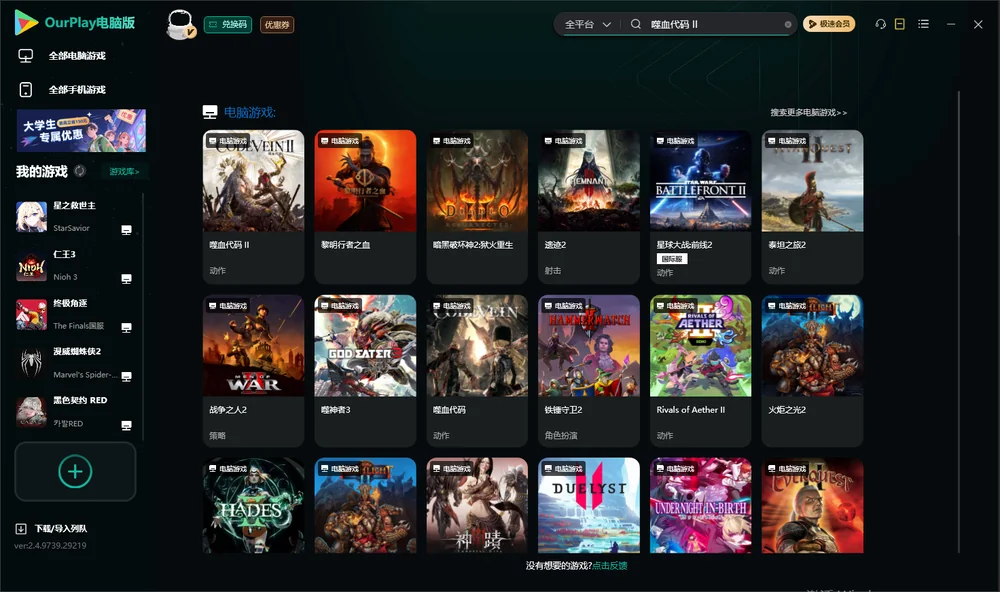Image resolution: width=1000 pixels, height=592 pixels.
Task: Open the 铁锤守卫2 game card
Action: pos(589,371)
